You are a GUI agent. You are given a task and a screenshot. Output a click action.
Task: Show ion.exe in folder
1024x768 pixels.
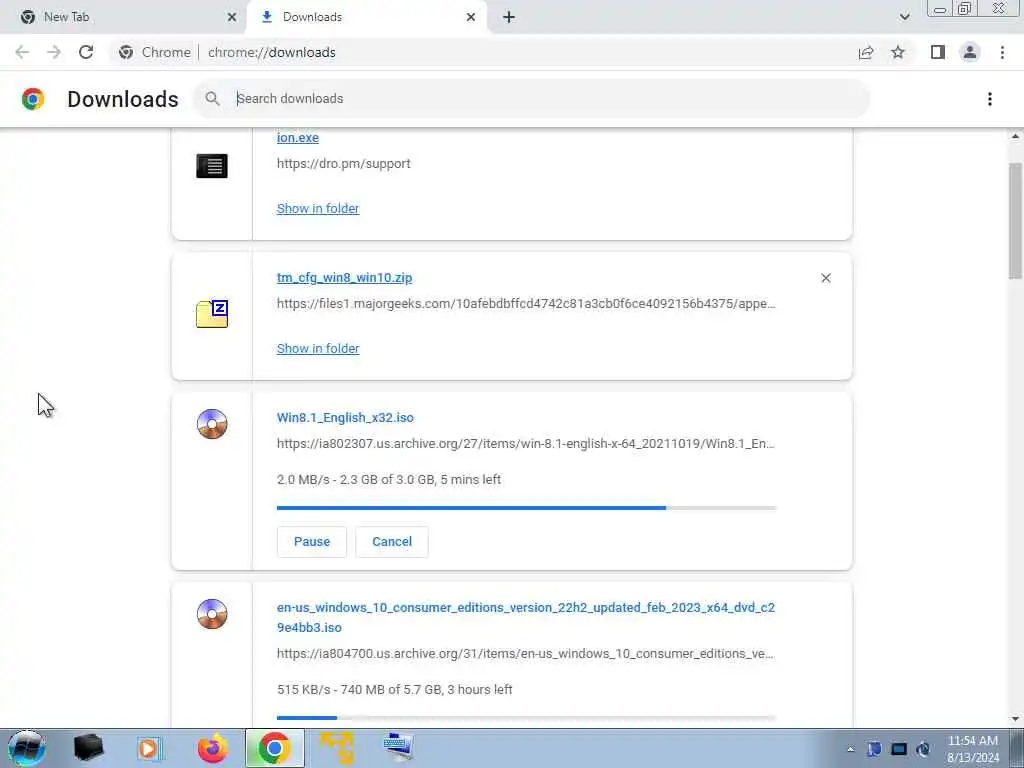[x=318, y=208]
